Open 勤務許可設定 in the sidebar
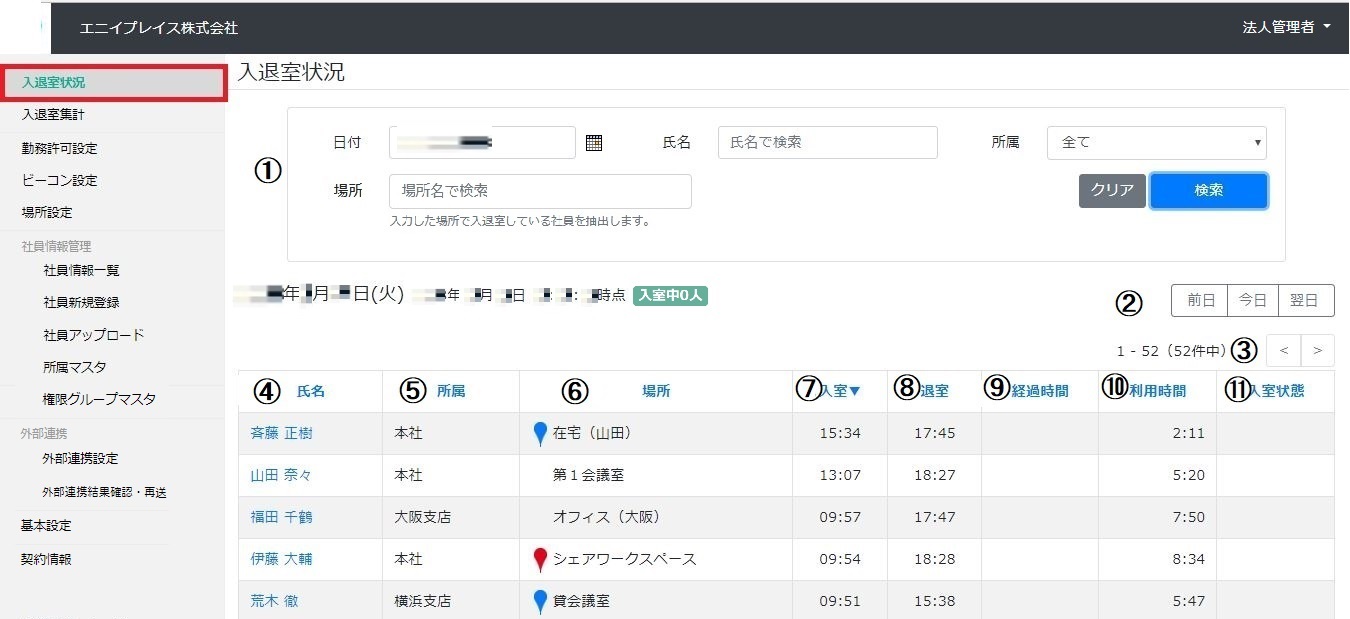 60,149
